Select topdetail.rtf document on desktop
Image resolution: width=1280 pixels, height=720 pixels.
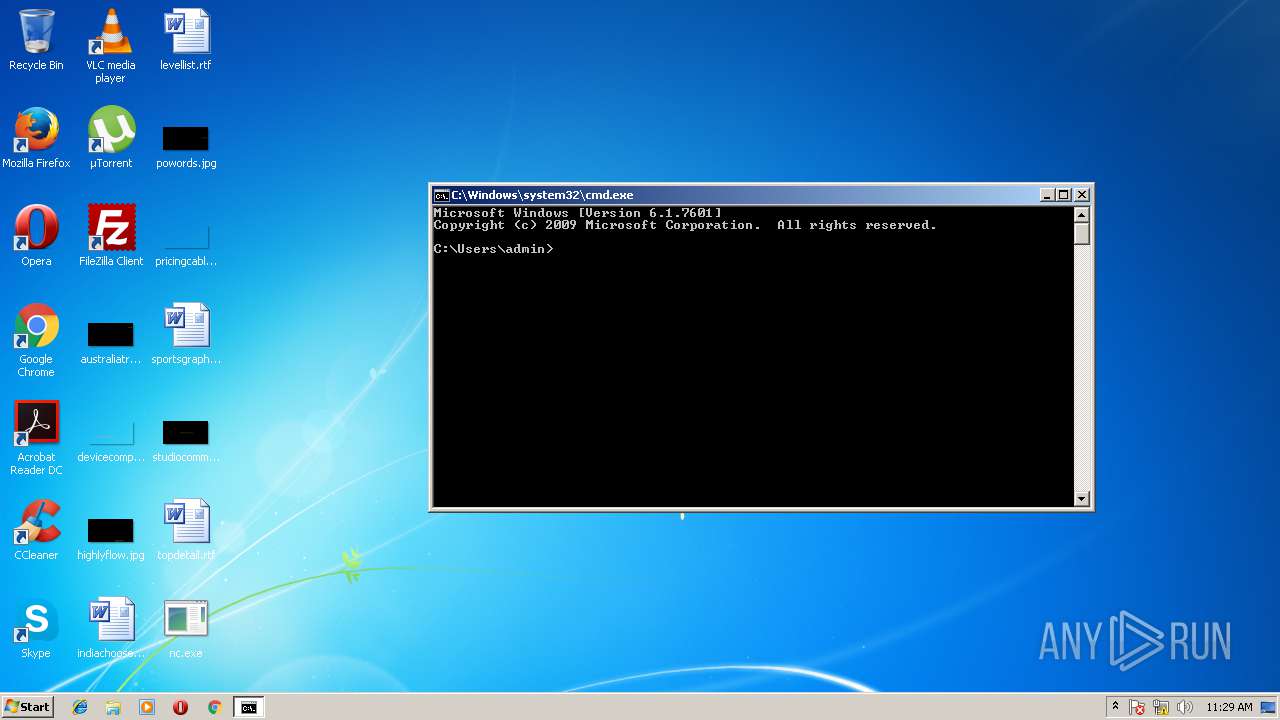(x=186, y=530)
